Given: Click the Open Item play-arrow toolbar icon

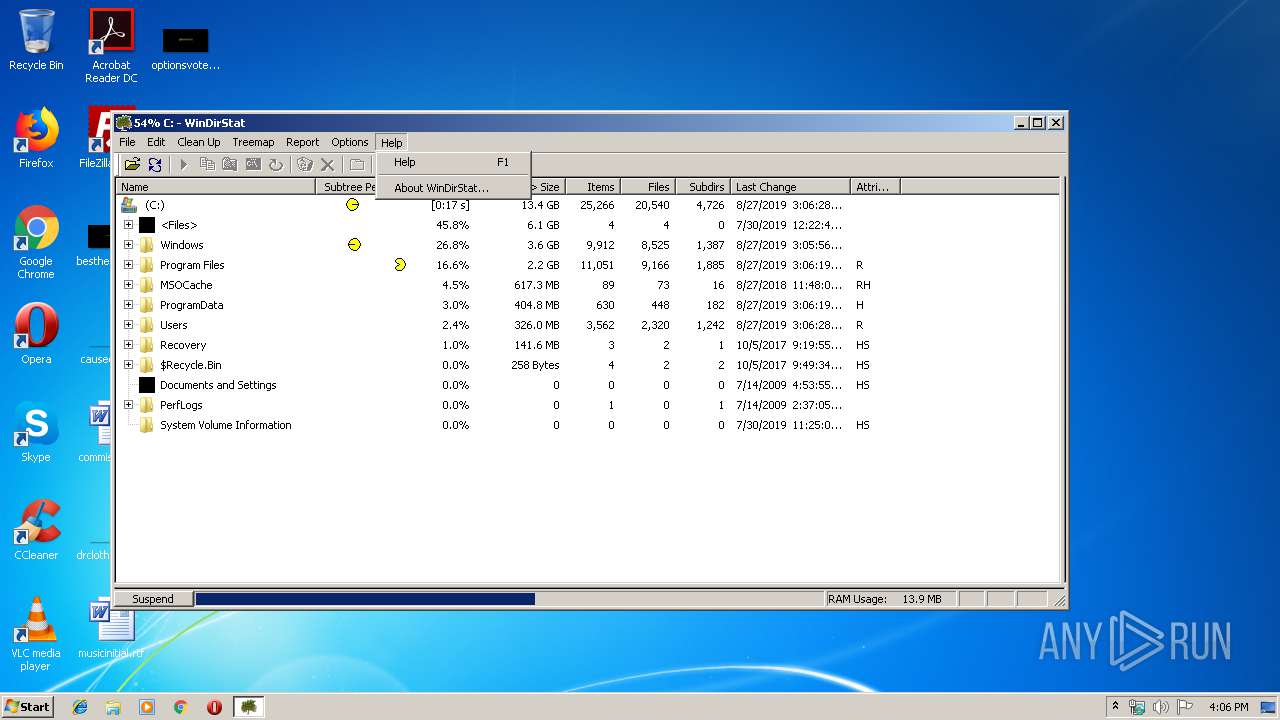Looking at the screenshot, I should point(184,164).
